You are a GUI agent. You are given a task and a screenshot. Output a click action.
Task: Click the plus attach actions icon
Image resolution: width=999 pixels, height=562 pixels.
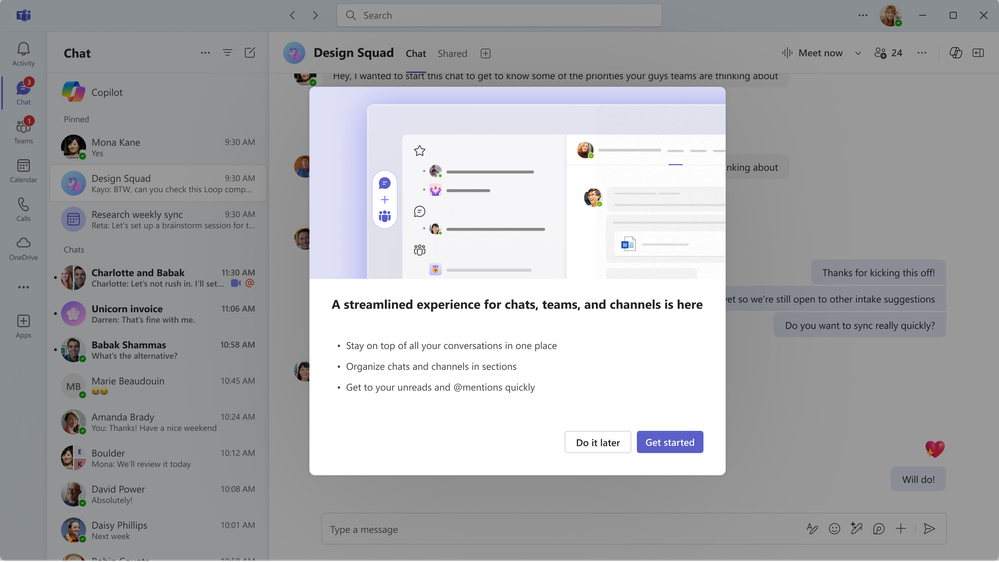click(x=901, y=528)
